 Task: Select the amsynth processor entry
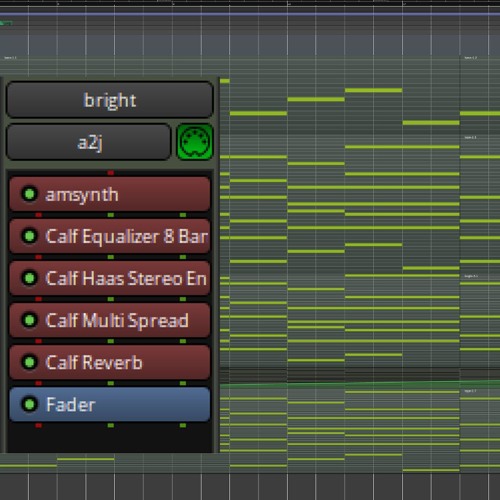[x=110, y=194]
